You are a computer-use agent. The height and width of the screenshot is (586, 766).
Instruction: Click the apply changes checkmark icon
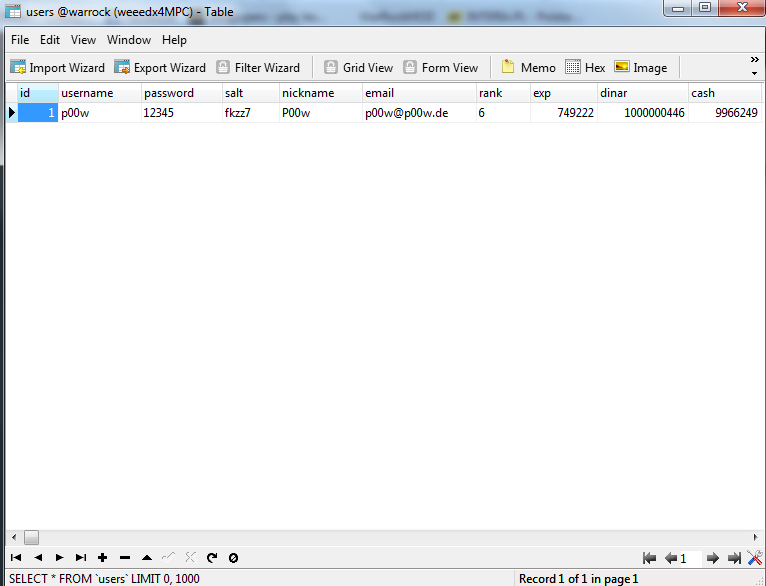pos(169,557)
